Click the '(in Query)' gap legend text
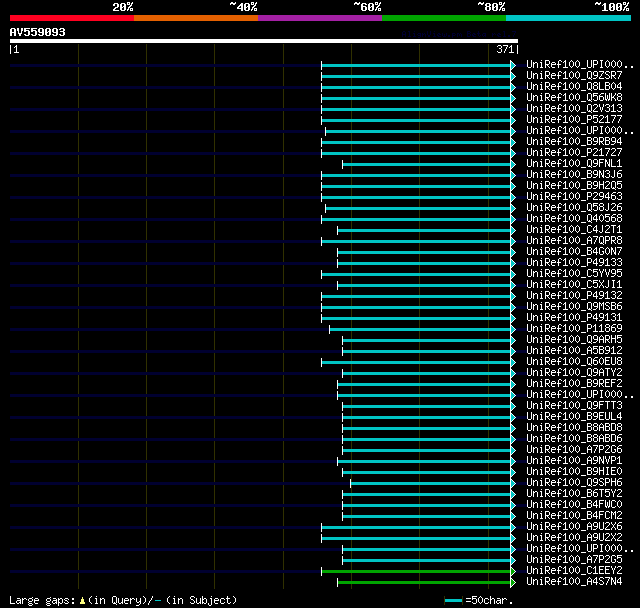Viewport: 640px width, 608px height. [x=118, y=600]
